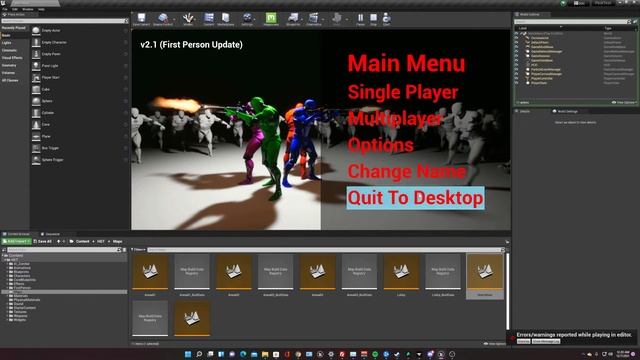Toggle visibility of PlayerController in outliner
Screen dimensions: 640x360
pyautogui.click(x=516, y=78)
